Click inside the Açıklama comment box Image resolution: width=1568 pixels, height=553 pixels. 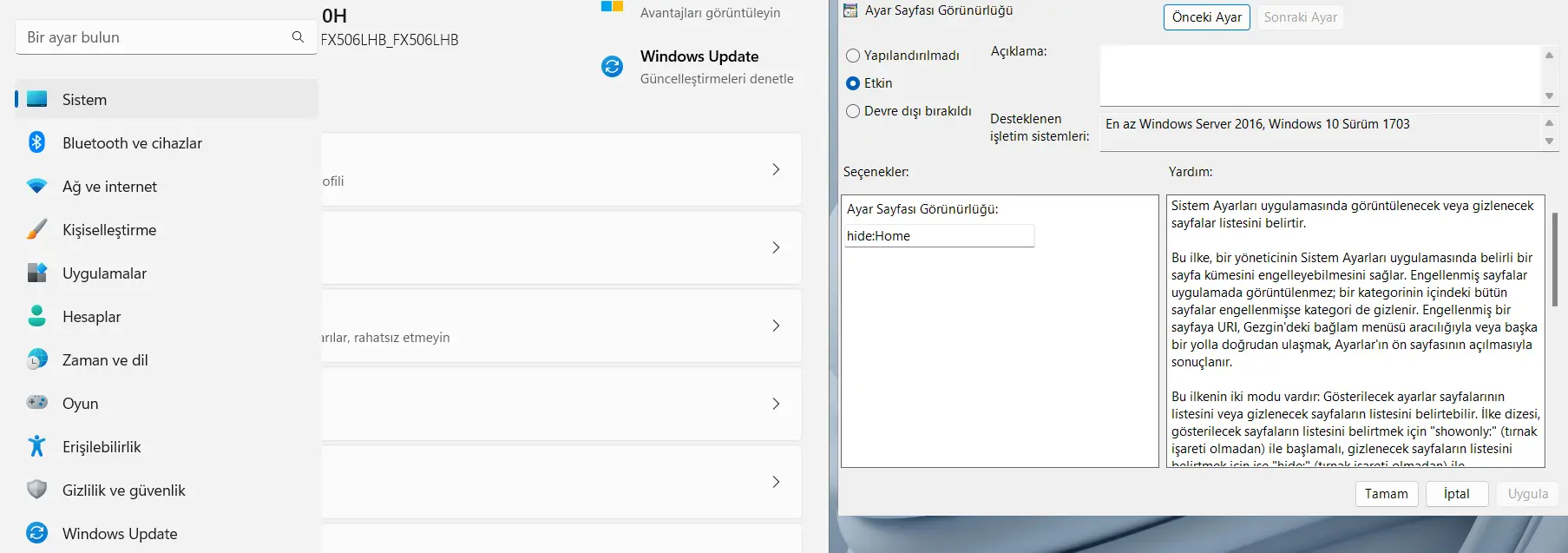1320,76
